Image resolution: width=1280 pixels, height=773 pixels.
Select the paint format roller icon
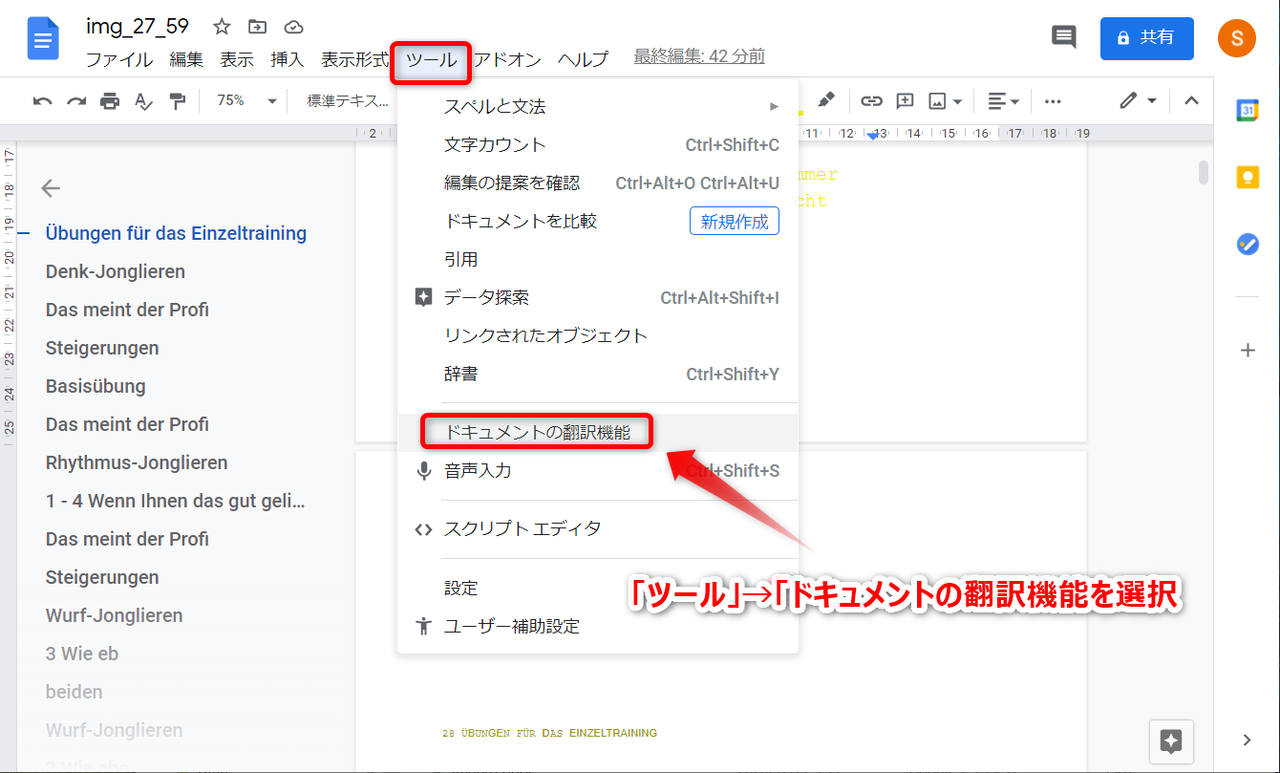[x=177, y=101]
